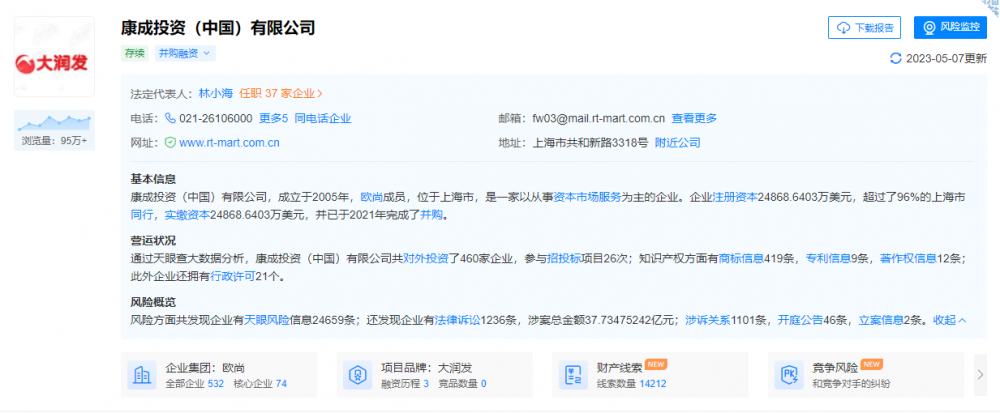The width and height of the screenshot is (1000, 413).
Task: Click 行政许可 link
Action: (x=232, y=277)
